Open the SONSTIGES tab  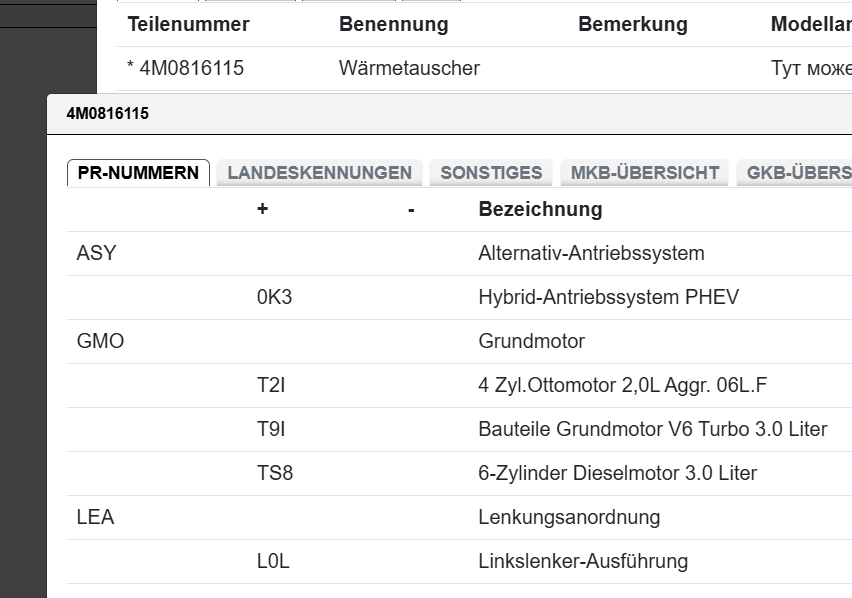492,172
